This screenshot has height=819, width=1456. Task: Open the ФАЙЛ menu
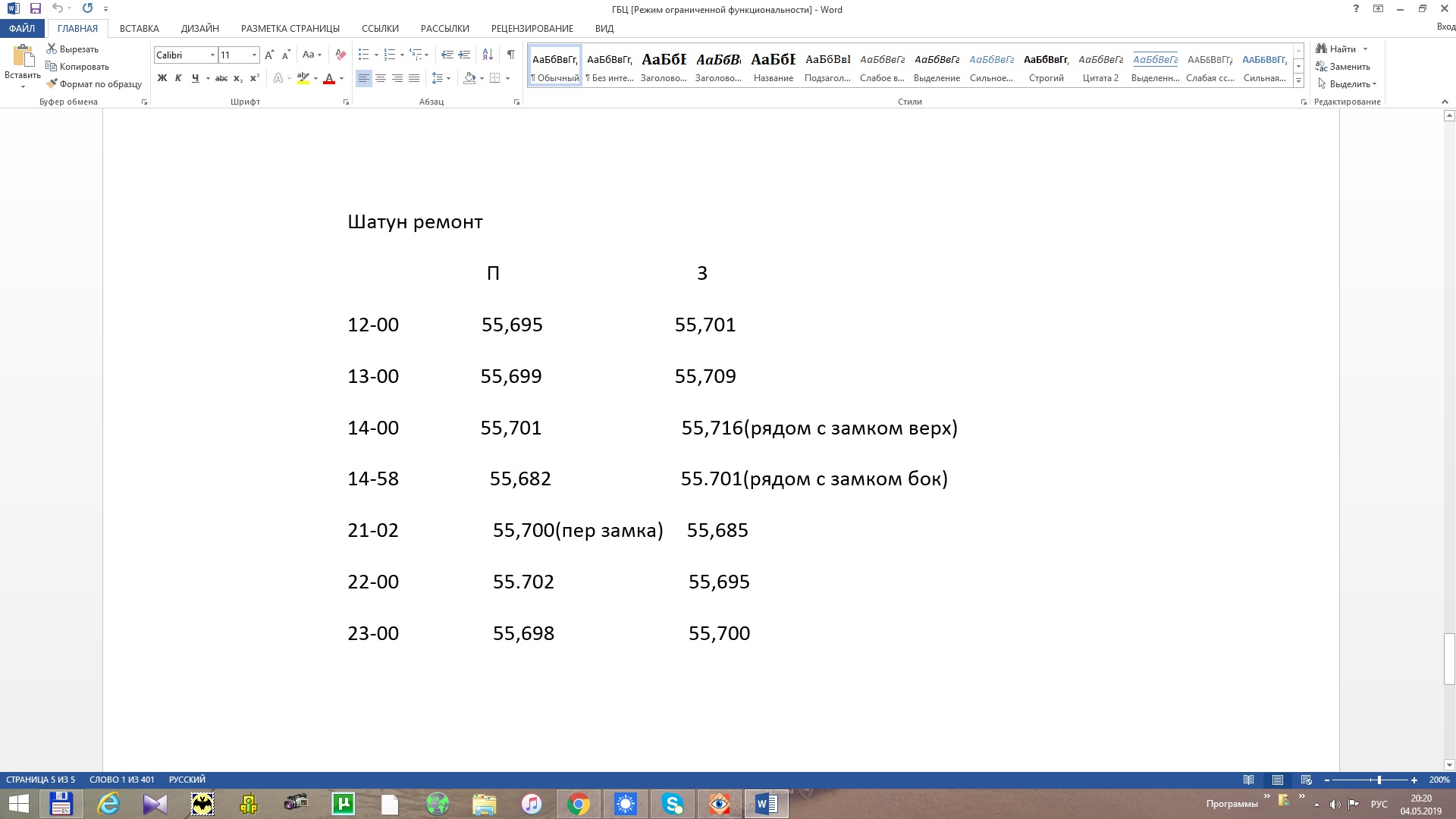(22, 28)
